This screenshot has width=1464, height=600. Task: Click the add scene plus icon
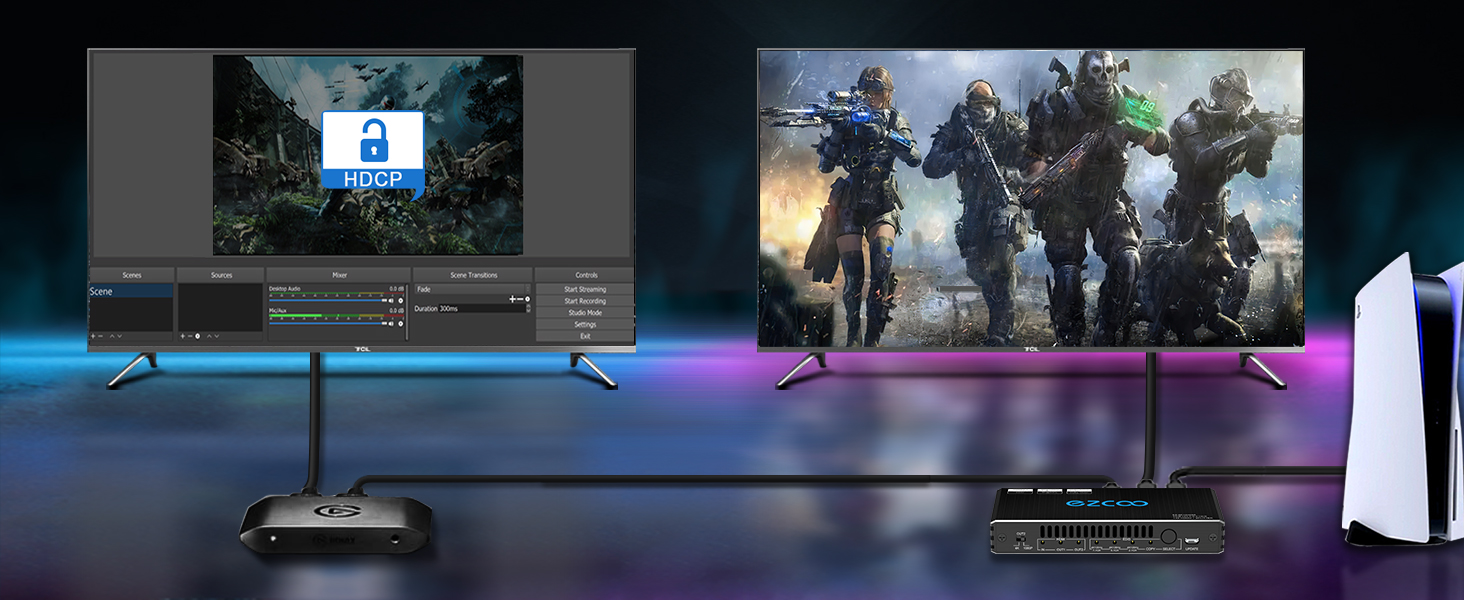[x=92, y=336]
